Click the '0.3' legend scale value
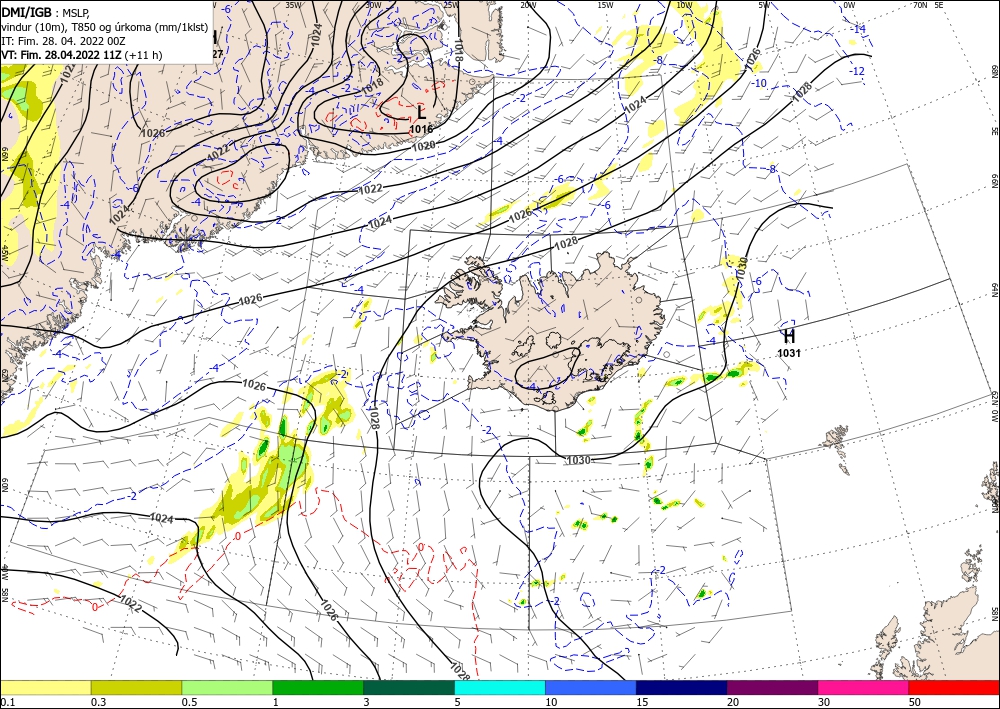Image resolution: width=1000 pixels, height=709 pixels. [98, 702]
